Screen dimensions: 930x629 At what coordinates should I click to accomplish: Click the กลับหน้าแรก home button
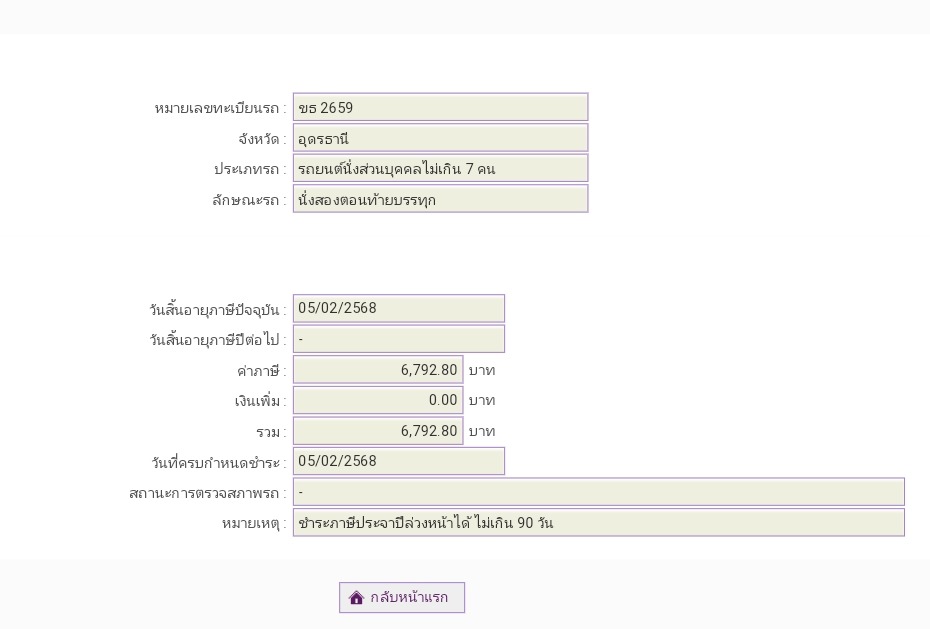(402, 597)
